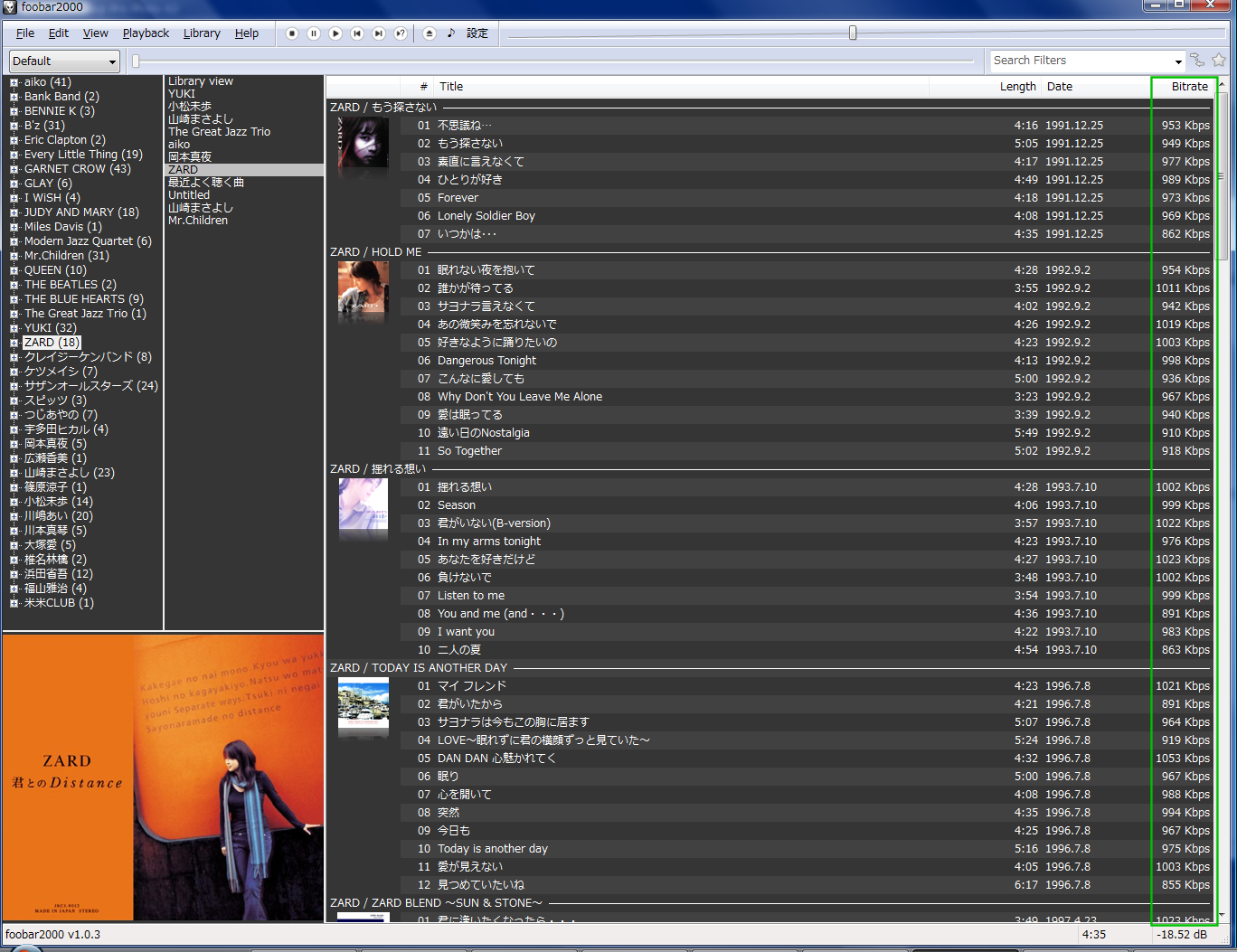Open 設定 preferences button
The height and width of the screenshot is (952, 1237).
(477, 33)
